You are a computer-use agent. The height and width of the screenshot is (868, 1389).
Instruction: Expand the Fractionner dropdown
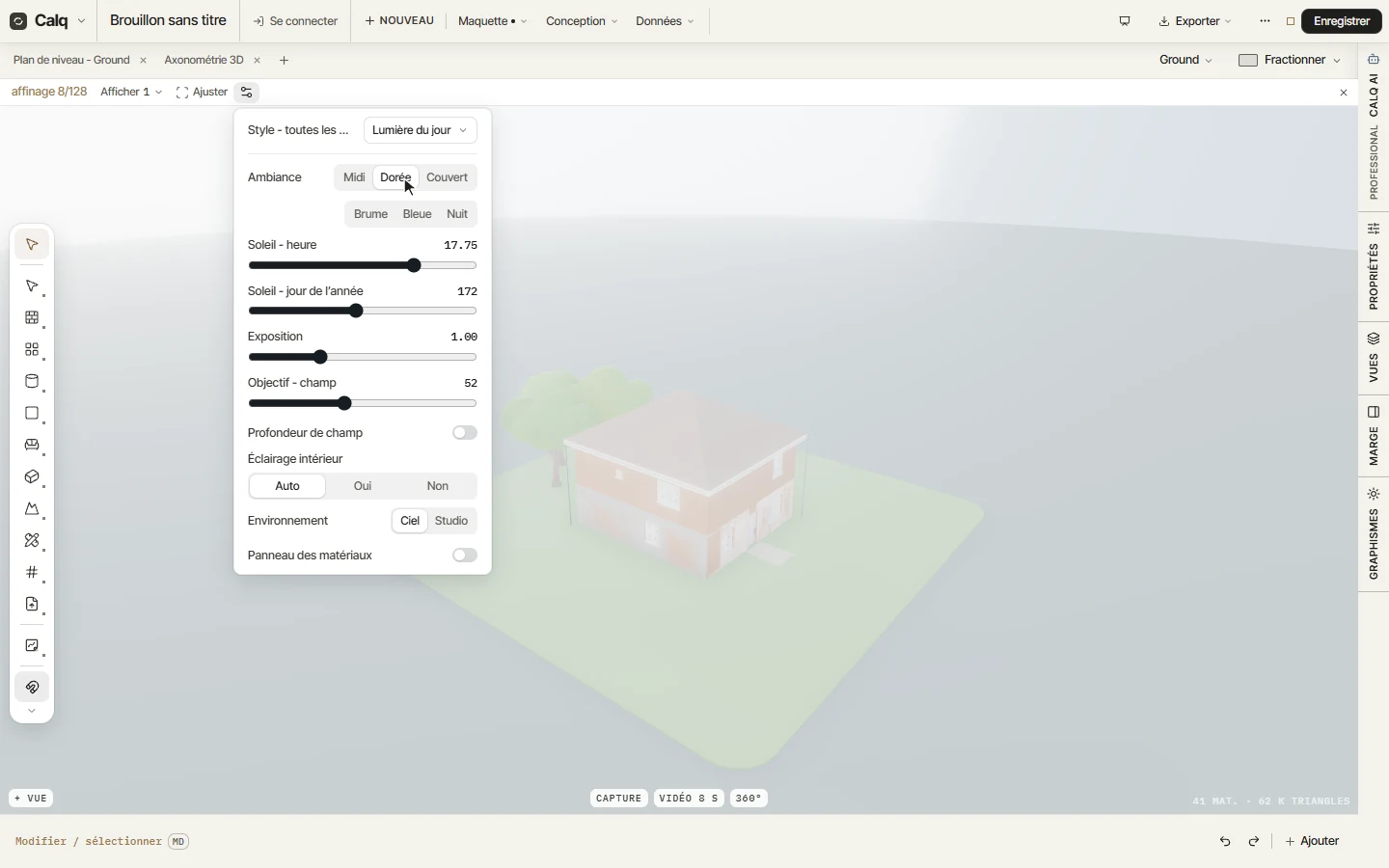pos(1290,60)
